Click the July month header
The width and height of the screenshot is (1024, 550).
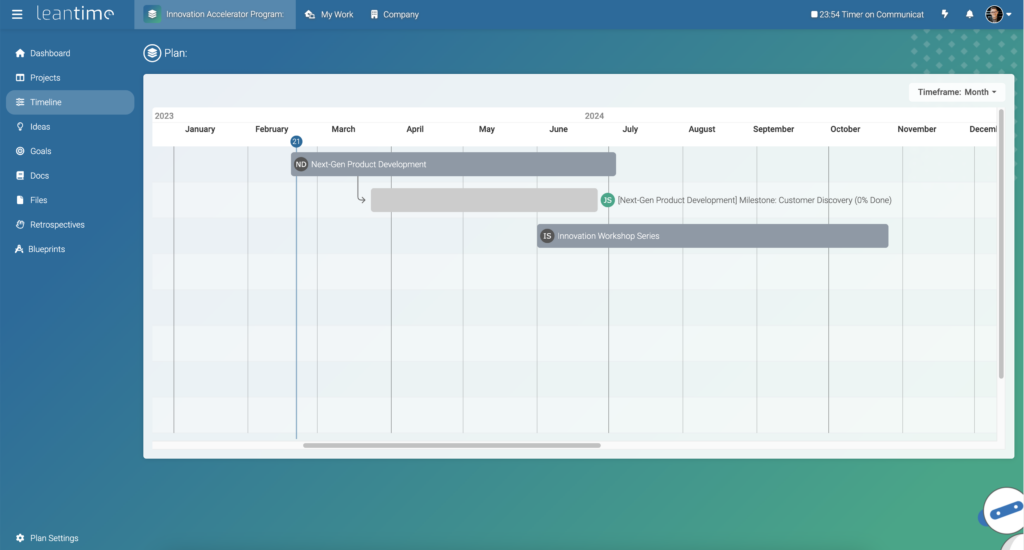[630, 129]
